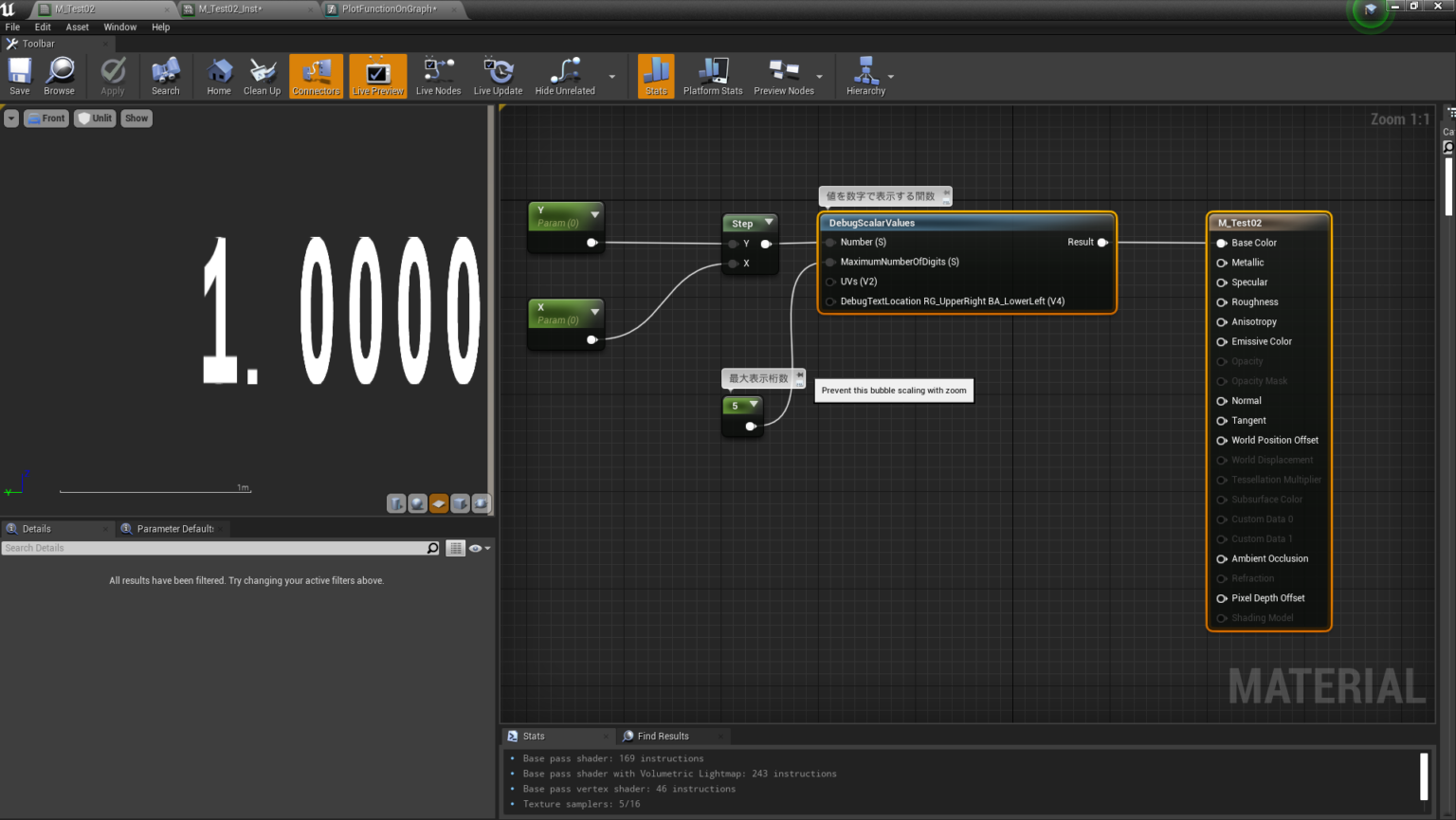Navigate Home in the material editor
This screenshot has height=820, width=1456.
tap(219, 76)
